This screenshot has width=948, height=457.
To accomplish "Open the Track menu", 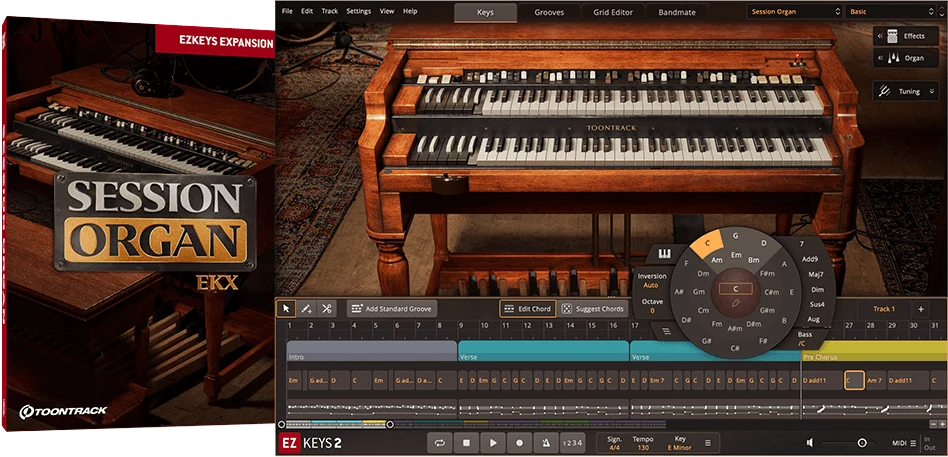I will [x=330, y=11].
